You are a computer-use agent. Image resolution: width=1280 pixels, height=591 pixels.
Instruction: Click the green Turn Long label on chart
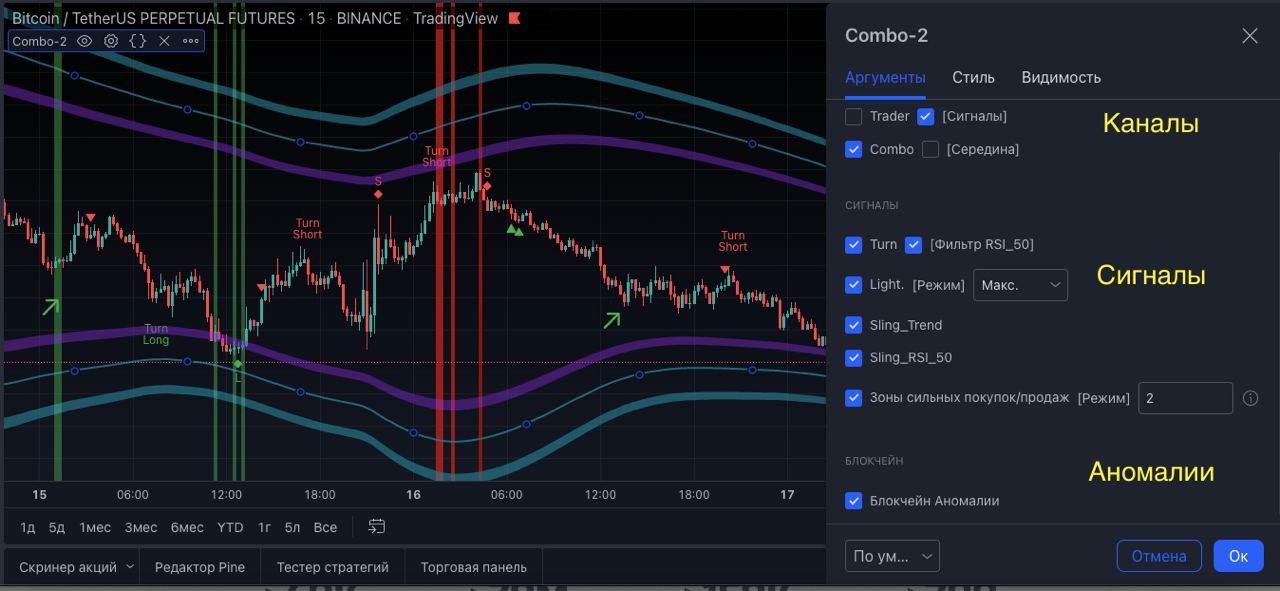156,334
